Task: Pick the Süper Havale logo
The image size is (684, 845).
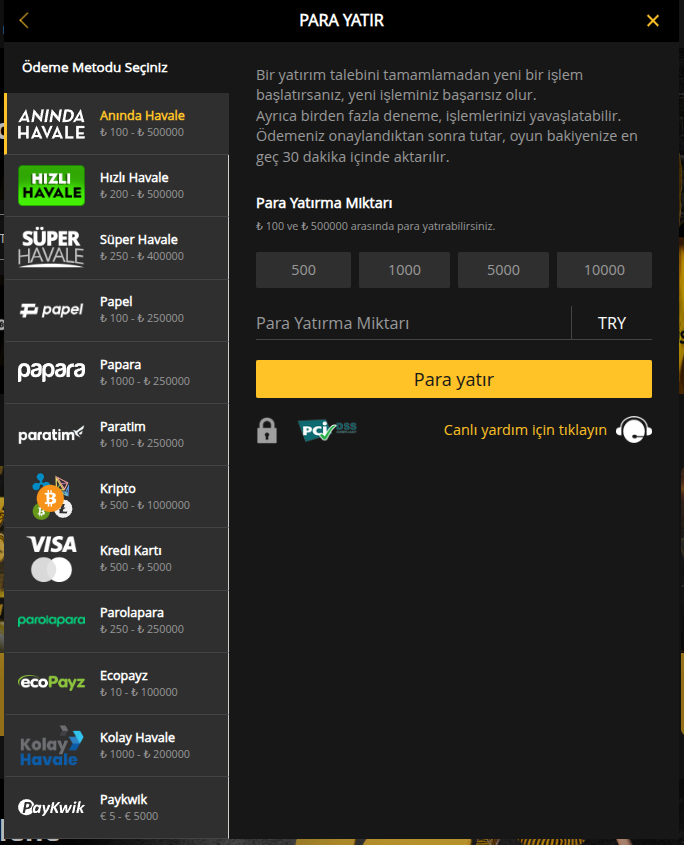Action: pyautogui.click(x=51, y=248)
